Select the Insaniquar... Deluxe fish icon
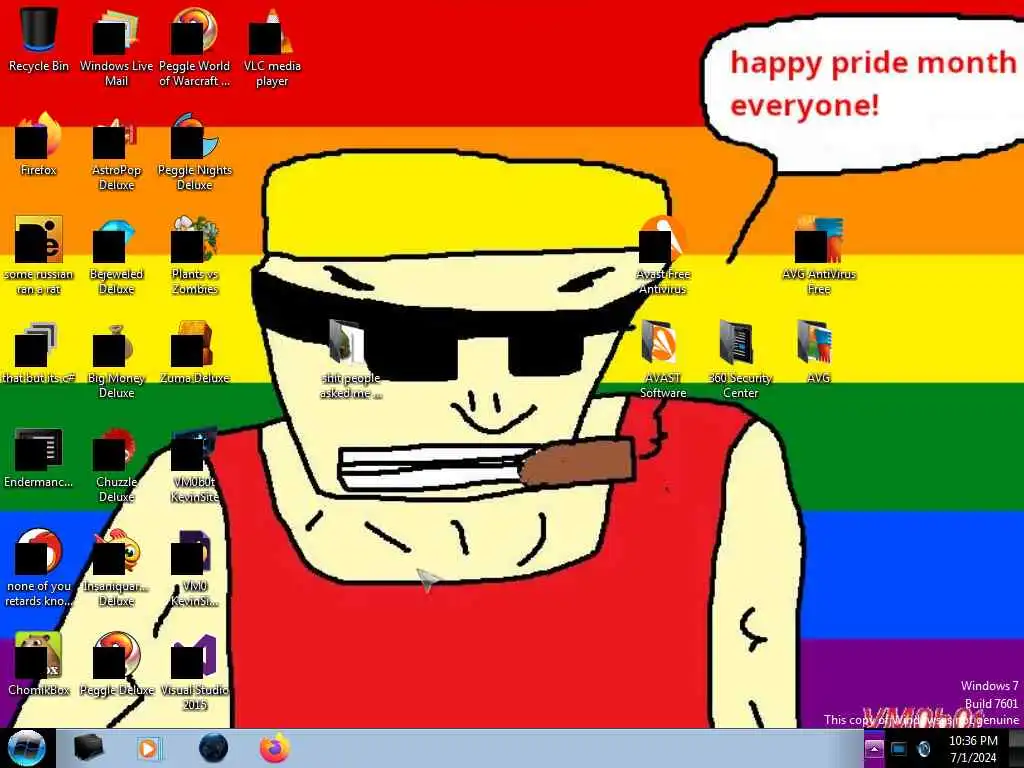The width and height of the screenshot is (1024, 768). 116,568
